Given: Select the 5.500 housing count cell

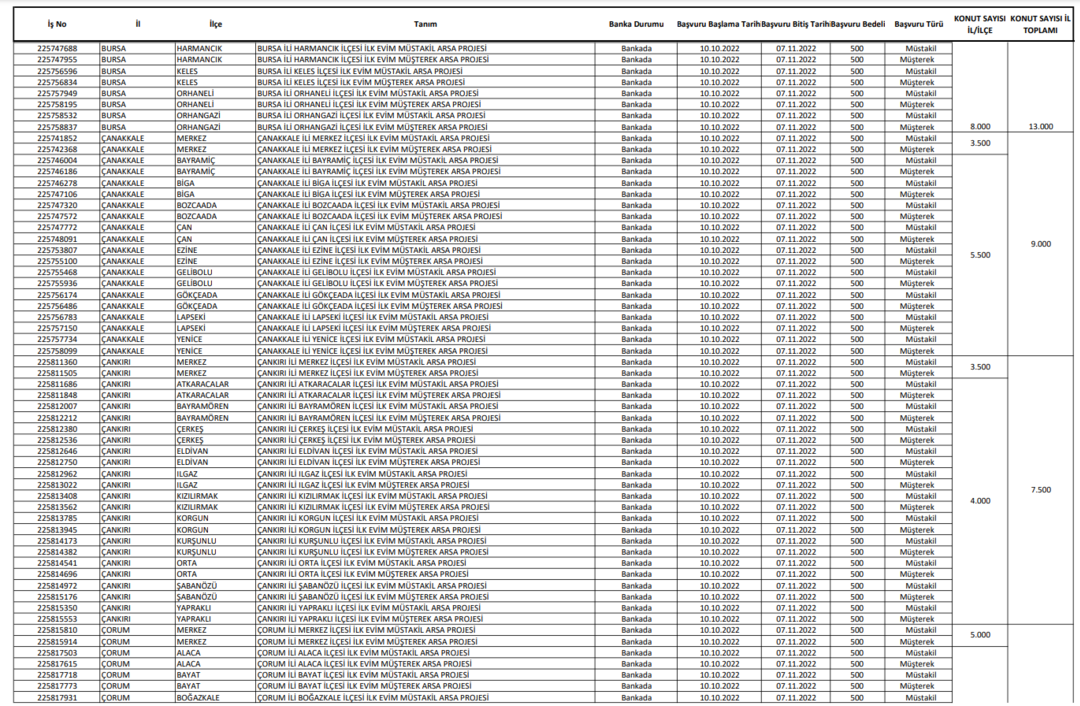Looking at the screenshot, I should (979, 255).
